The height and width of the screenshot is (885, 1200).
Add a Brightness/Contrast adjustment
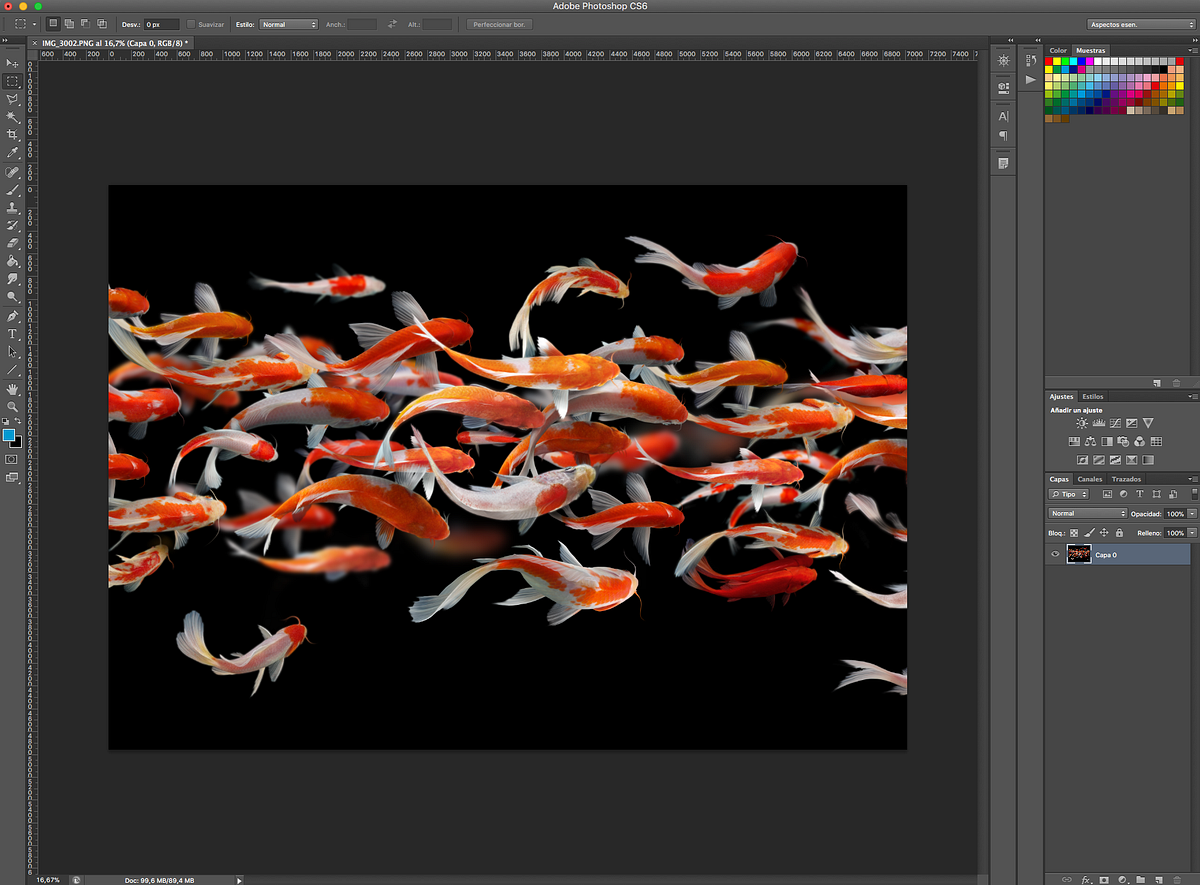(1081, 424)
